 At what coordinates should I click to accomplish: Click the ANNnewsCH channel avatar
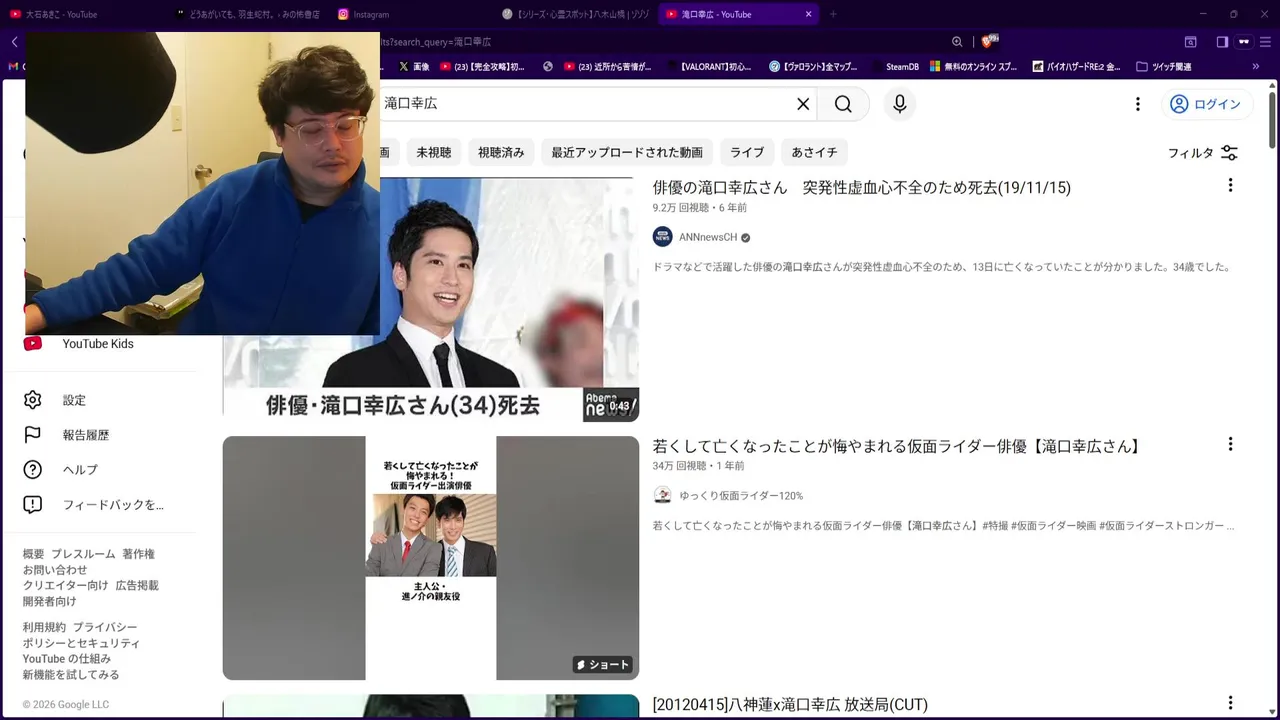pos(662,237)
